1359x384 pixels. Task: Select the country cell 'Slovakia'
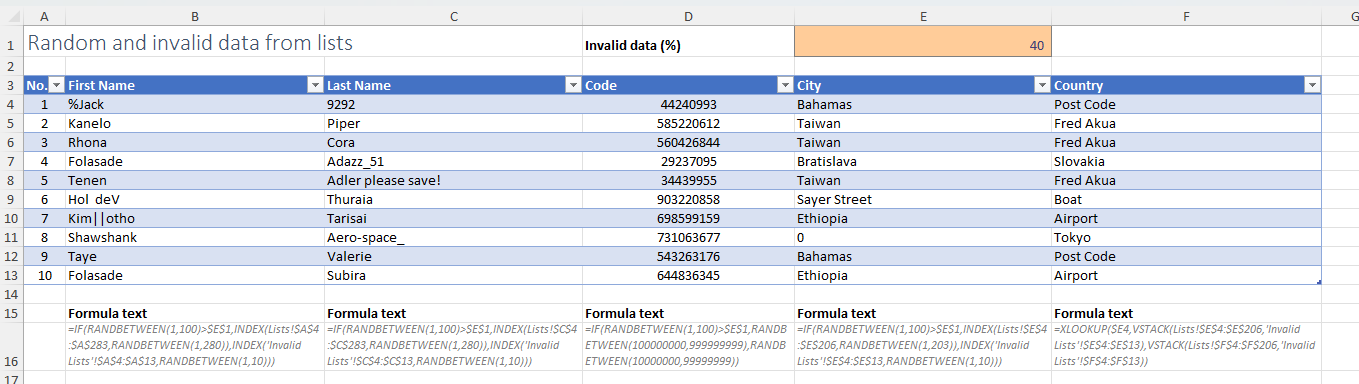pos(1186,162)
